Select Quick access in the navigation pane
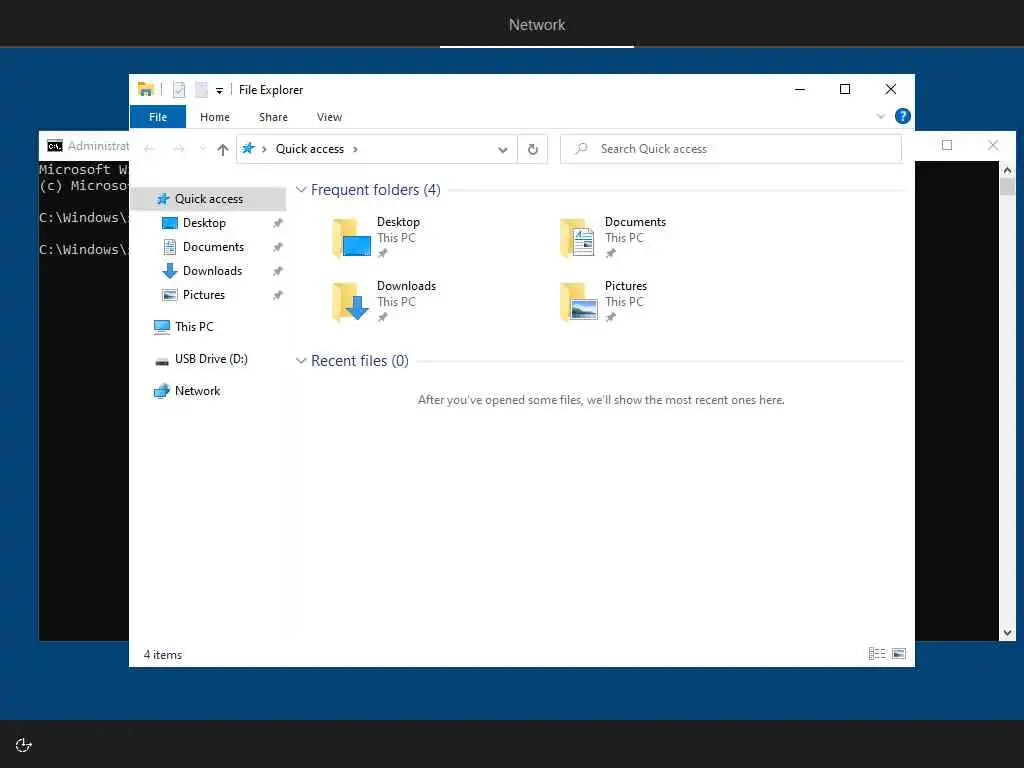This screenshot has height=768, width=1024. [x=209, y=199]
